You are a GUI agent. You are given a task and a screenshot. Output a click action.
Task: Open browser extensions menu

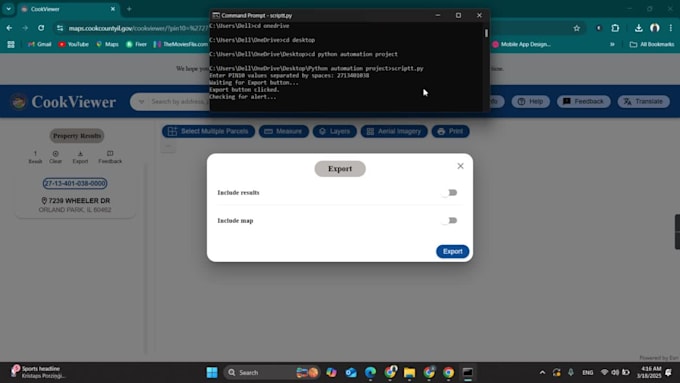pos(615,28)
